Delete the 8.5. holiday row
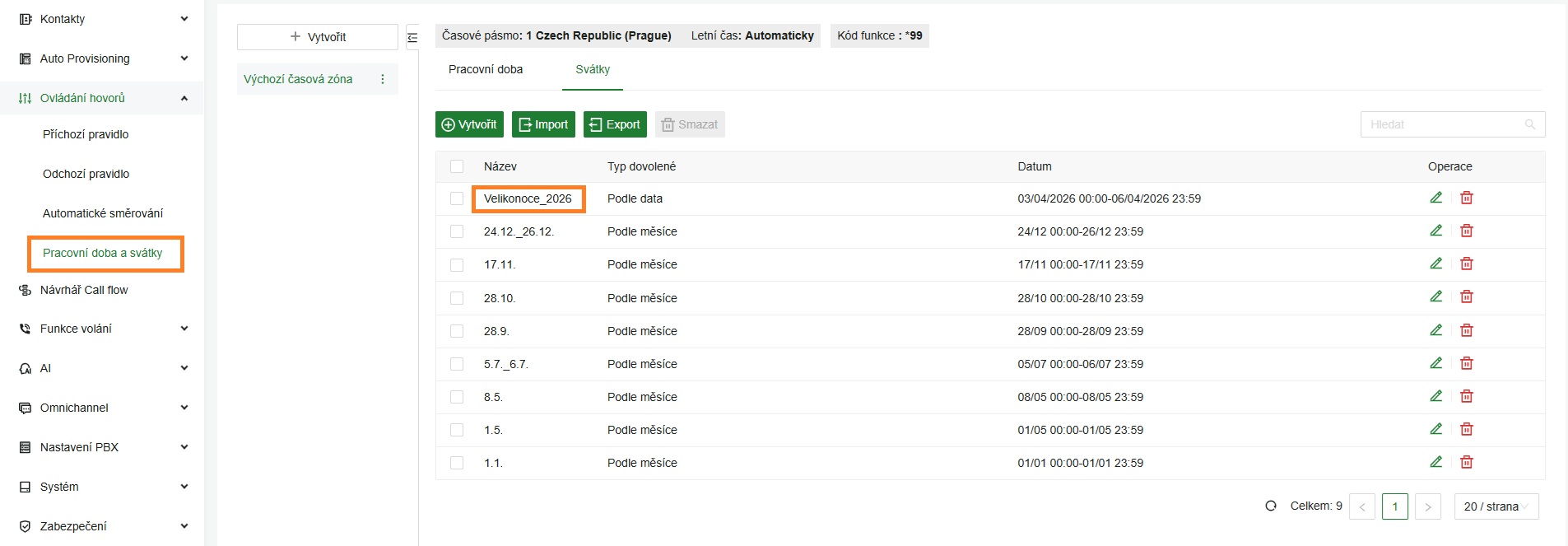 (x=1466, y=396)
